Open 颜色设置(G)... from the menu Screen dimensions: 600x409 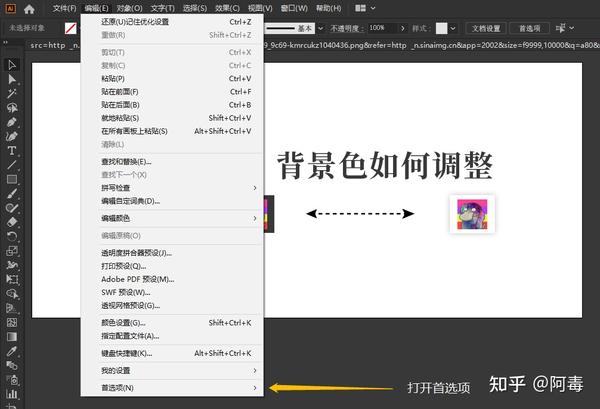pyautogui.click(x=172, y=323)
